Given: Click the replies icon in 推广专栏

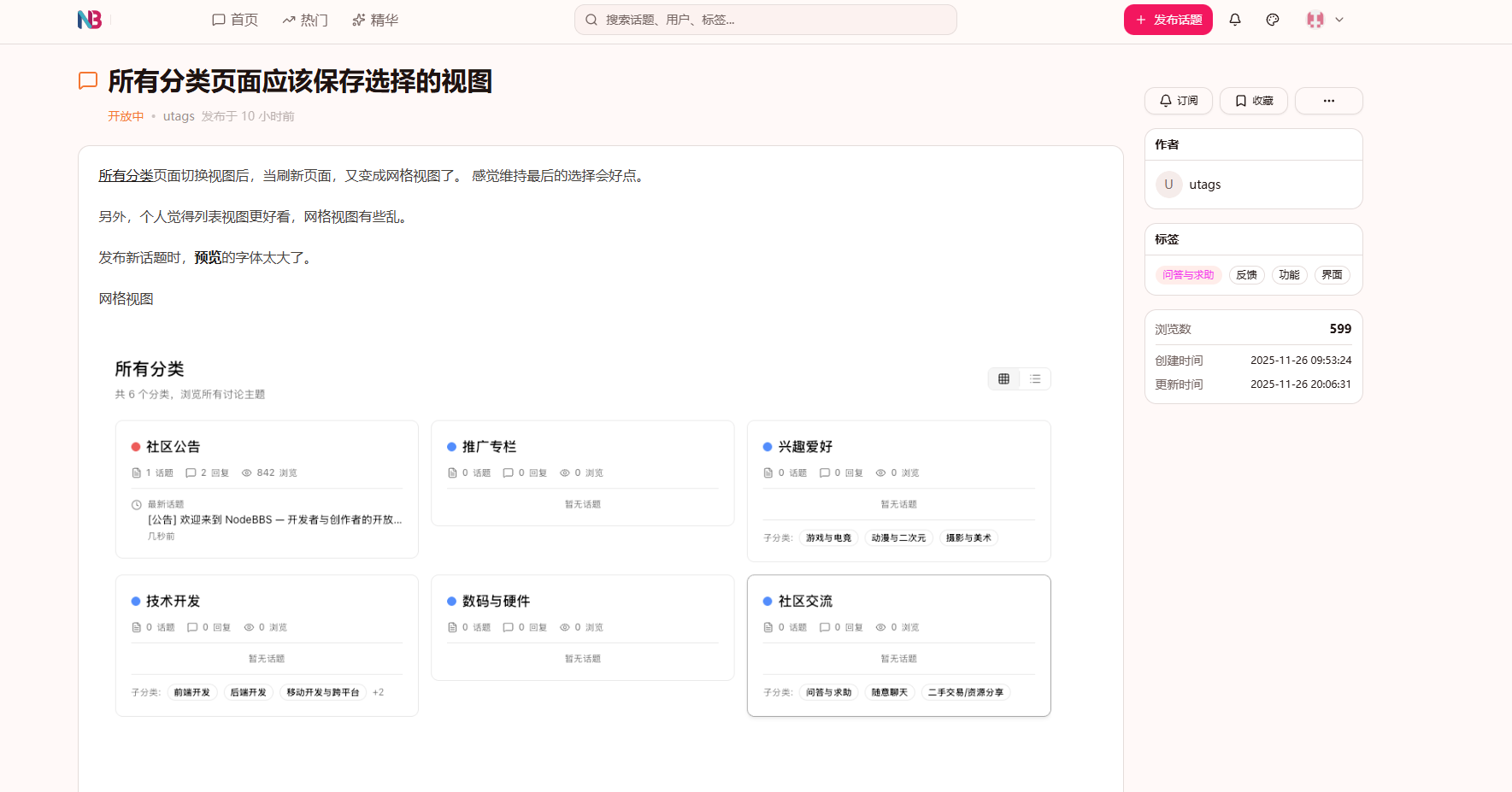Looking at the screenshot, I should click(509, 473).
